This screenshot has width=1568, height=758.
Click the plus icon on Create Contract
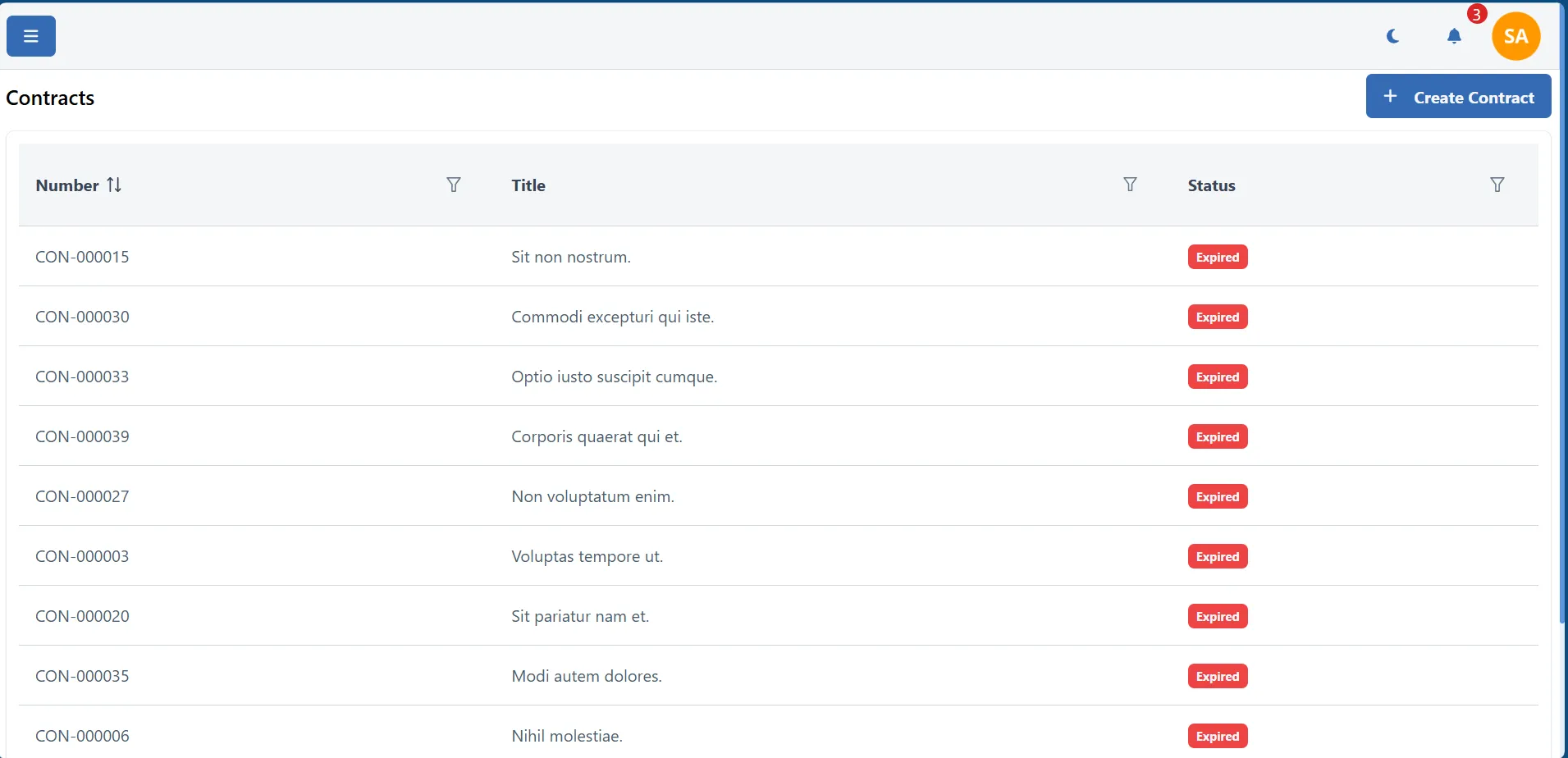pos(1390,97)
